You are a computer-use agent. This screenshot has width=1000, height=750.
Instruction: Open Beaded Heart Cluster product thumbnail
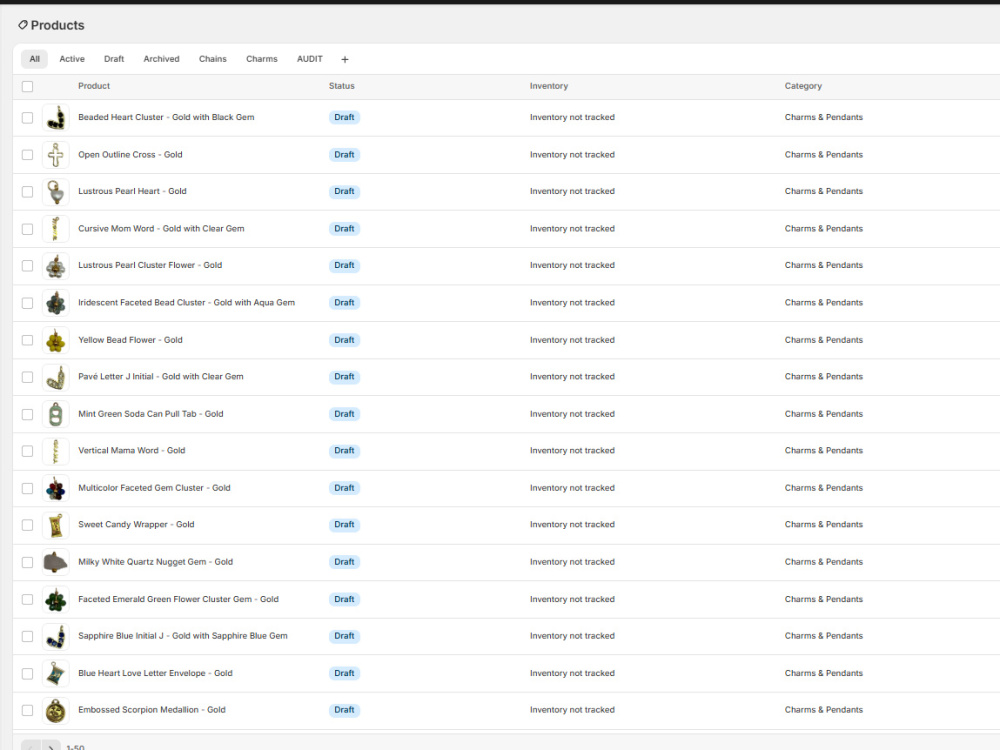(55, 117)
